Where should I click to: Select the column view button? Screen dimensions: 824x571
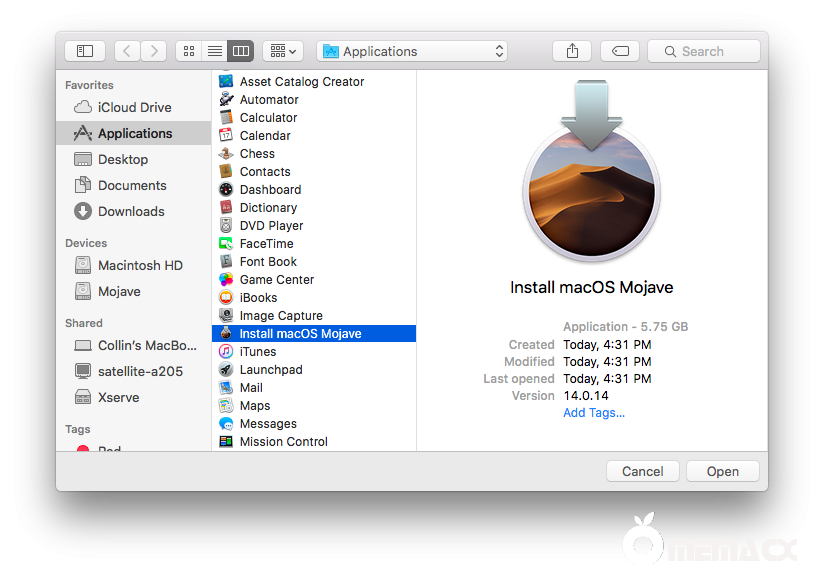pyautogui.click(x=240, y=51)
